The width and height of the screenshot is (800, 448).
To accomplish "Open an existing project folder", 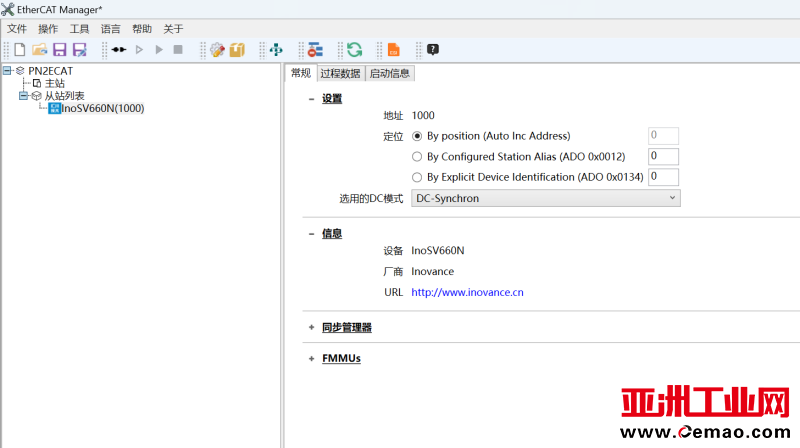I will click(x=39, y=49).
